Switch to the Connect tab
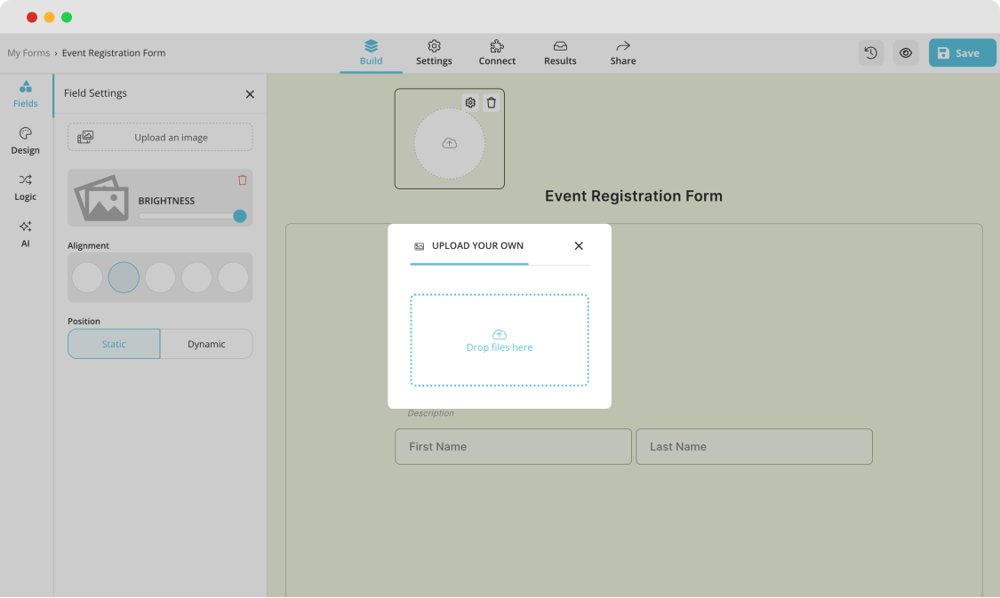The width and height of the screenshot is (1000, 598). [497, 53]
